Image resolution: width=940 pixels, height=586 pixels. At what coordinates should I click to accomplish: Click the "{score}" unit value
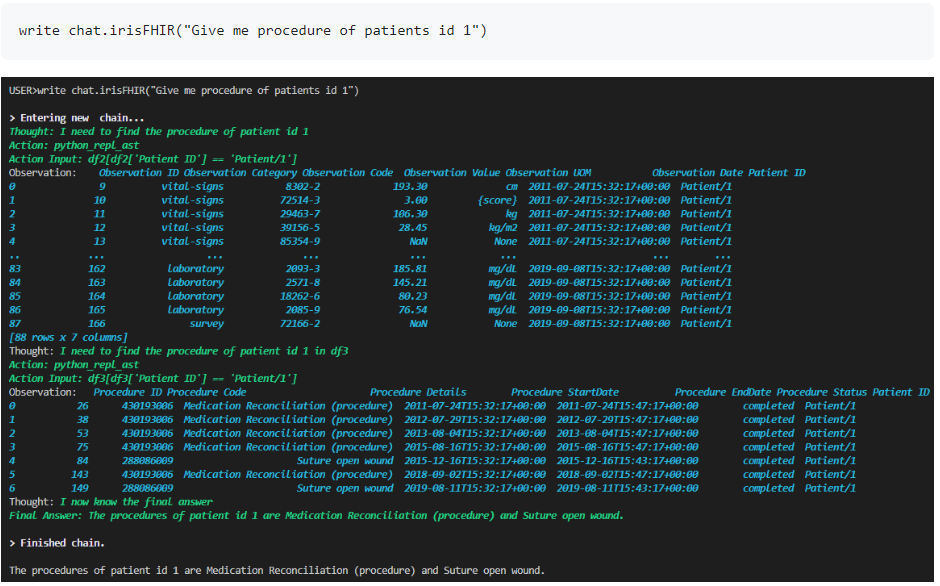(497, 201)
